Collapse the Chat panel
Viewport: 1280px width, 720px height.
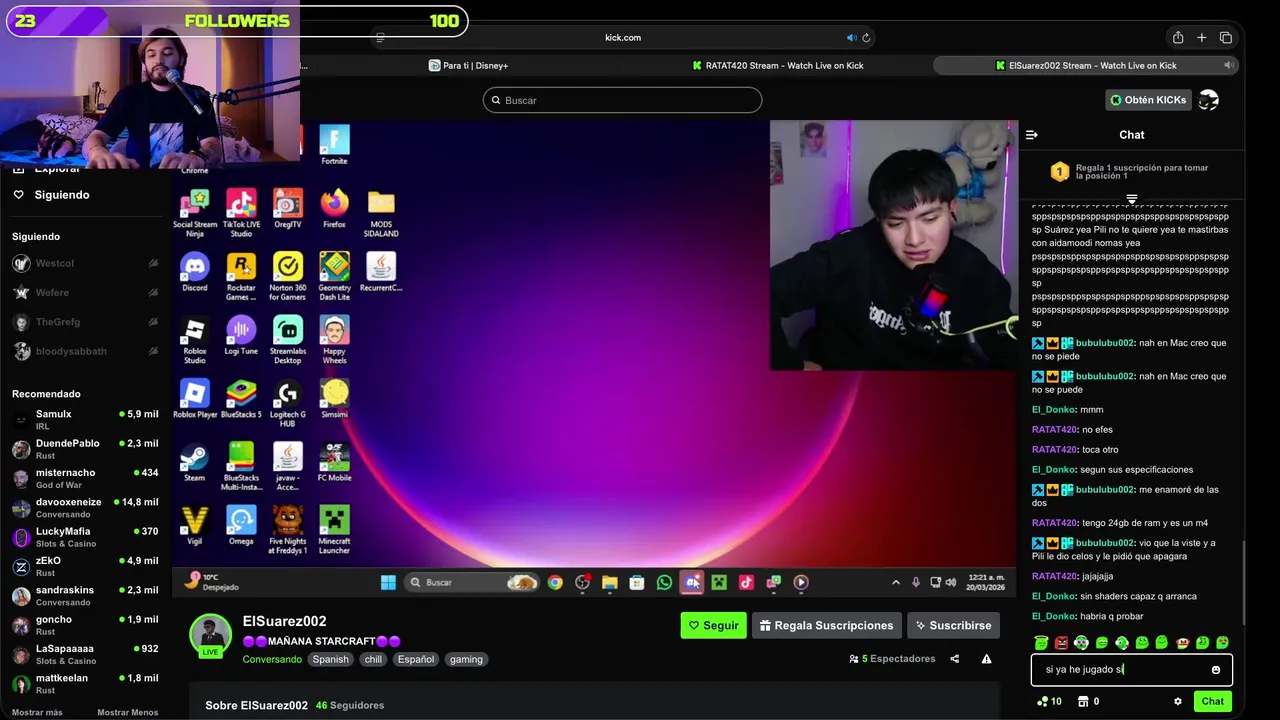tap(1032, 135)
